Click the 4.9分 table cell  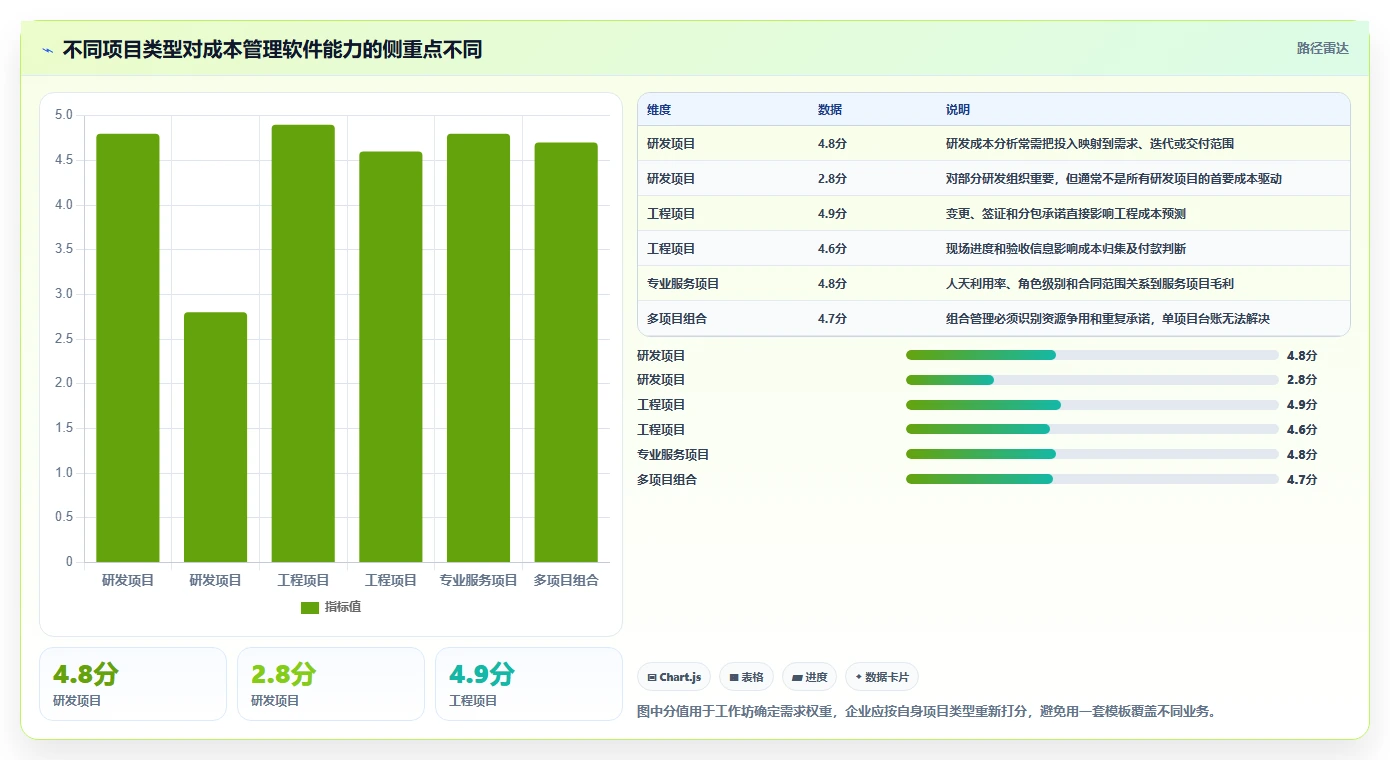pos(832,214)
